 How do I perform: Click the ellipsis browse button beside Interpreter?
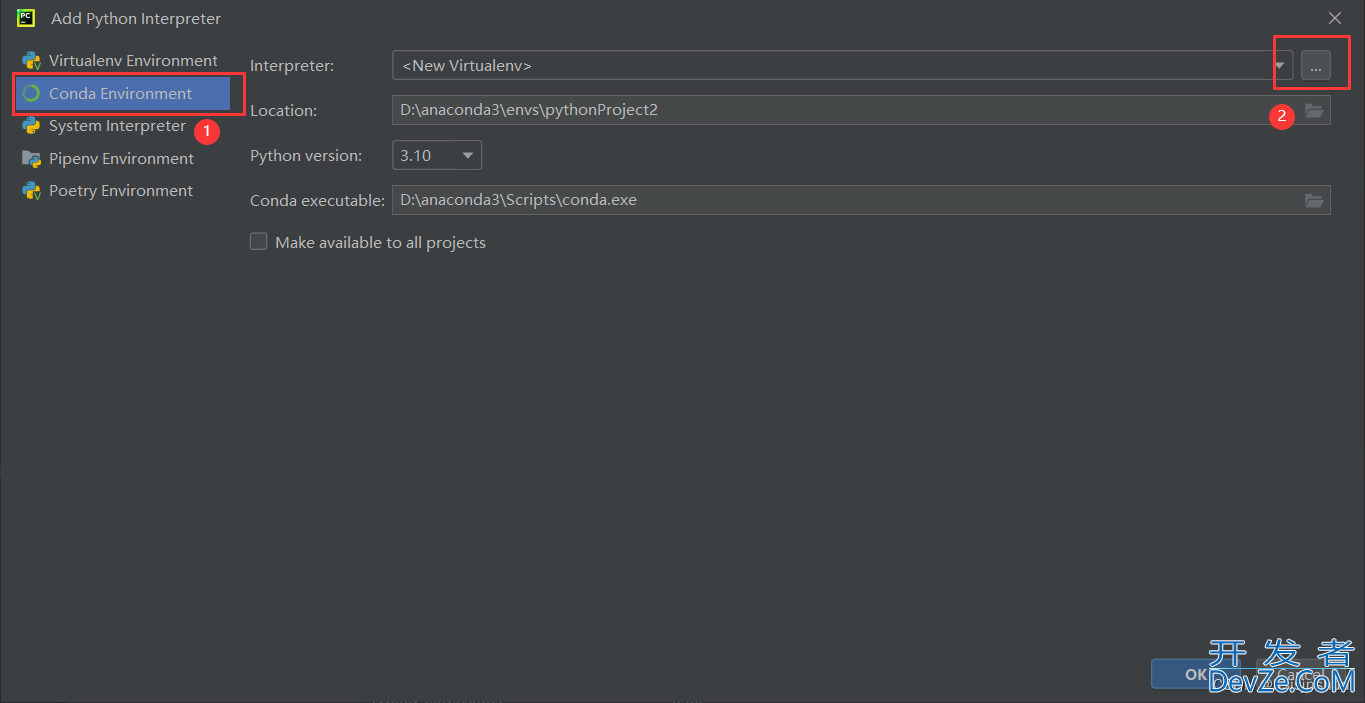(1315, 65)
